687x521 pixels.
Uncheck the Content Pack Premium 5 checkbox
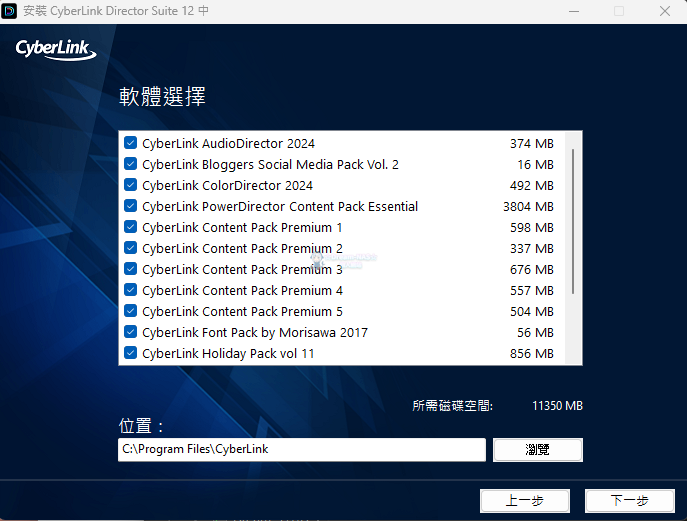(x=130, y=311)
